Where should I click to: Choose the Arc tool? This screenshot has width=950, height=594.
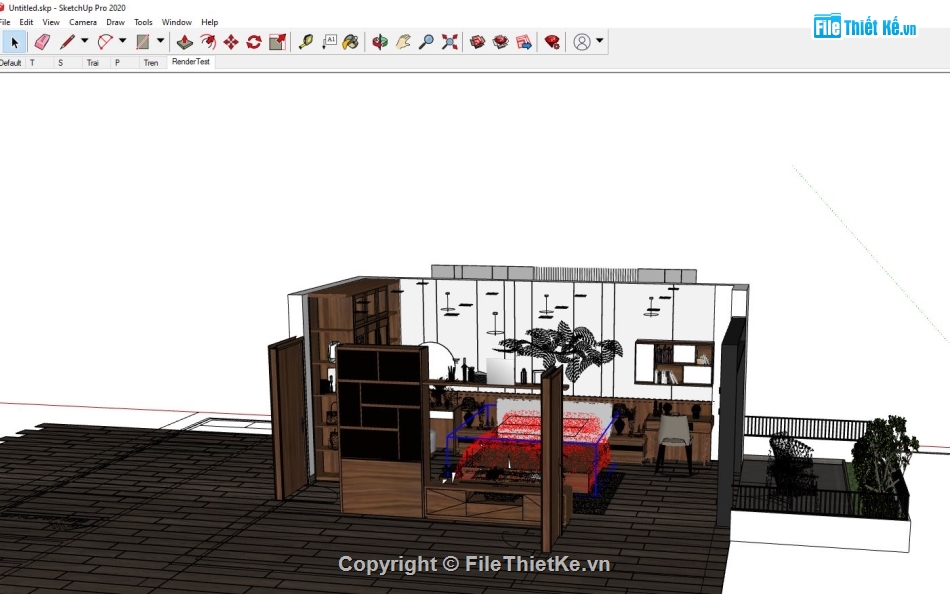click(x=105, y=42)
